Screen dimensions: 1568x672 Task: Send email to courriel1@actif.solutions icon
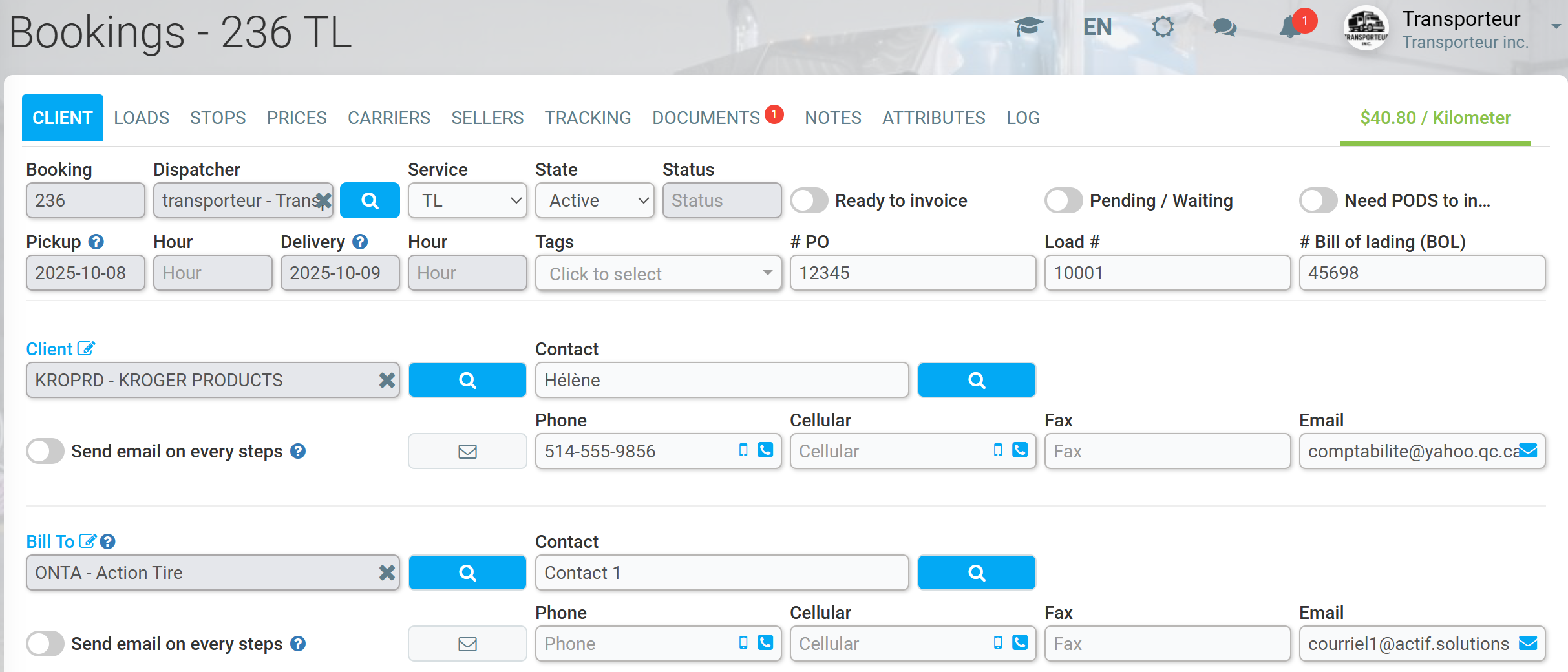[x=1528, y=643]
